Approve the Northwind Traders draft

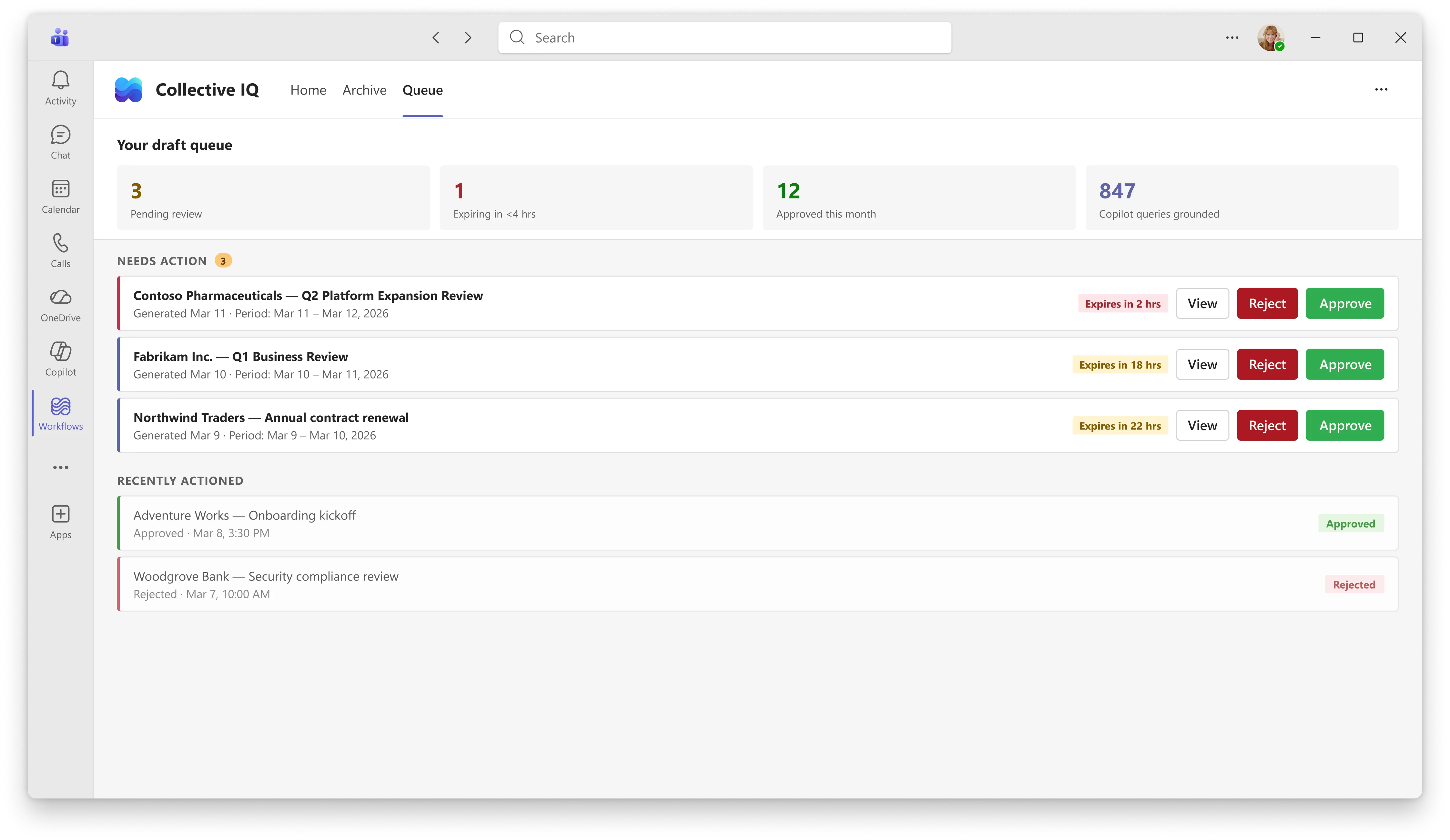[x=1345, y=425]
